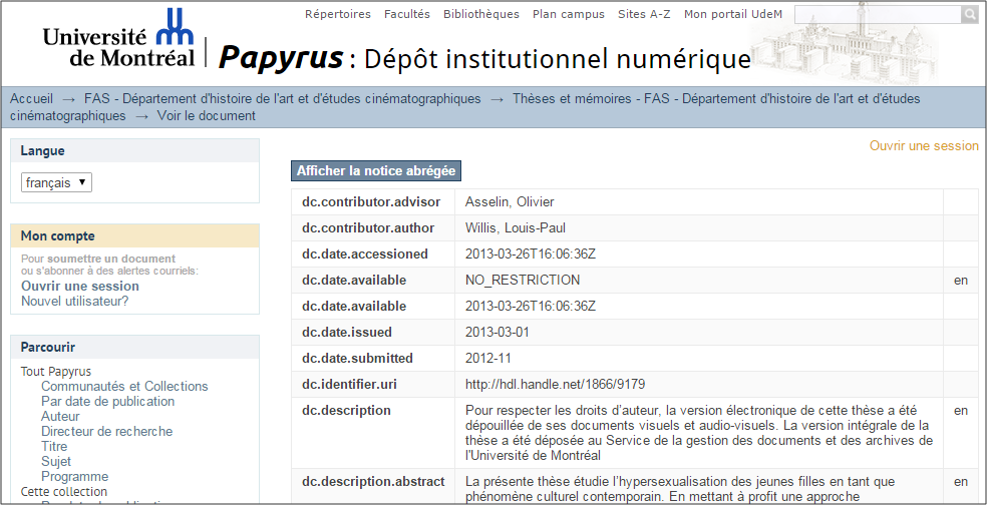
Task: Click Nouvel utilisateur? link
Action: (x=75, y=301)
